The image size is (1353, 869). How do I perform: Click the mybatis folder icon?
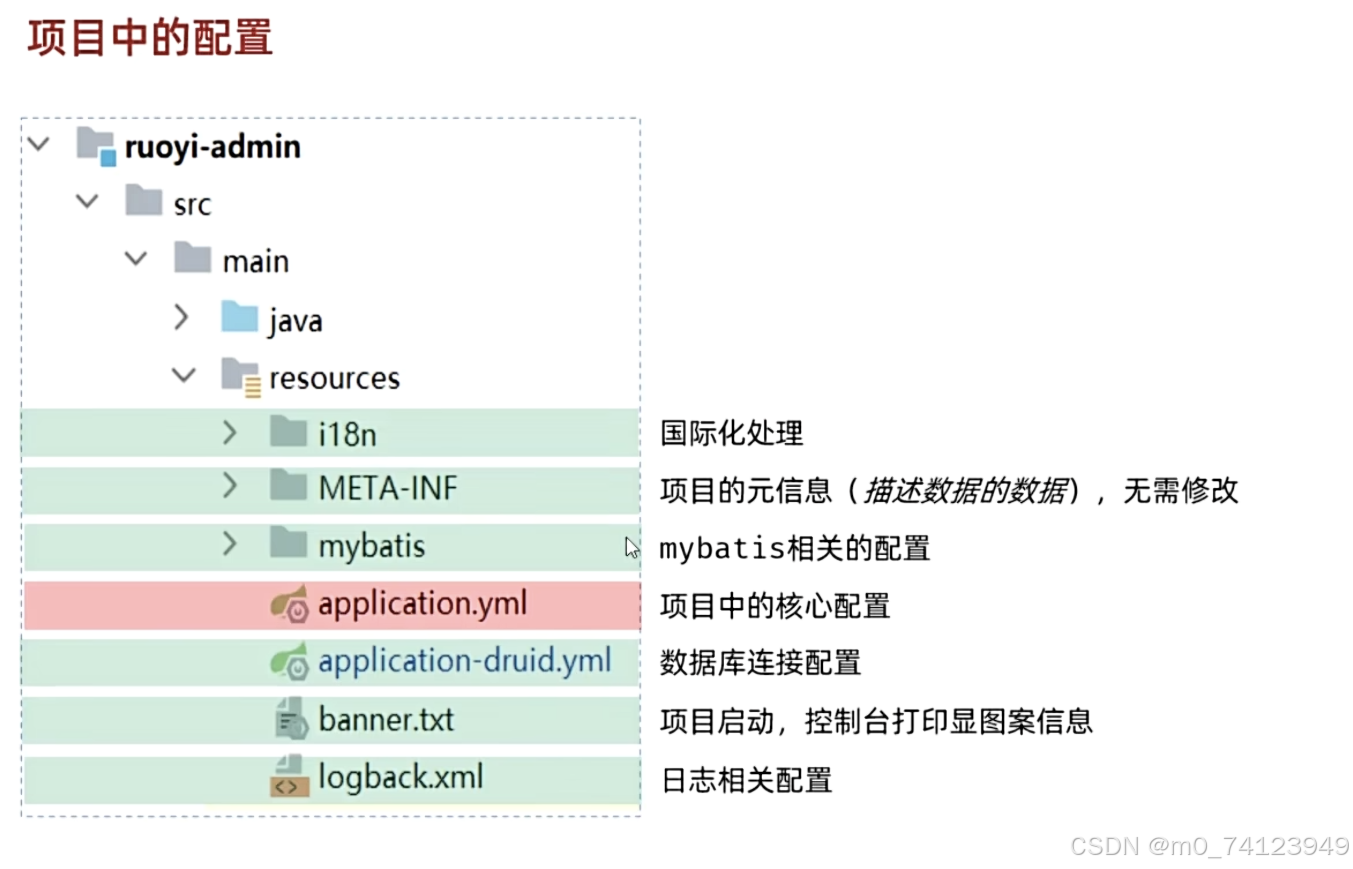[289, 544]
